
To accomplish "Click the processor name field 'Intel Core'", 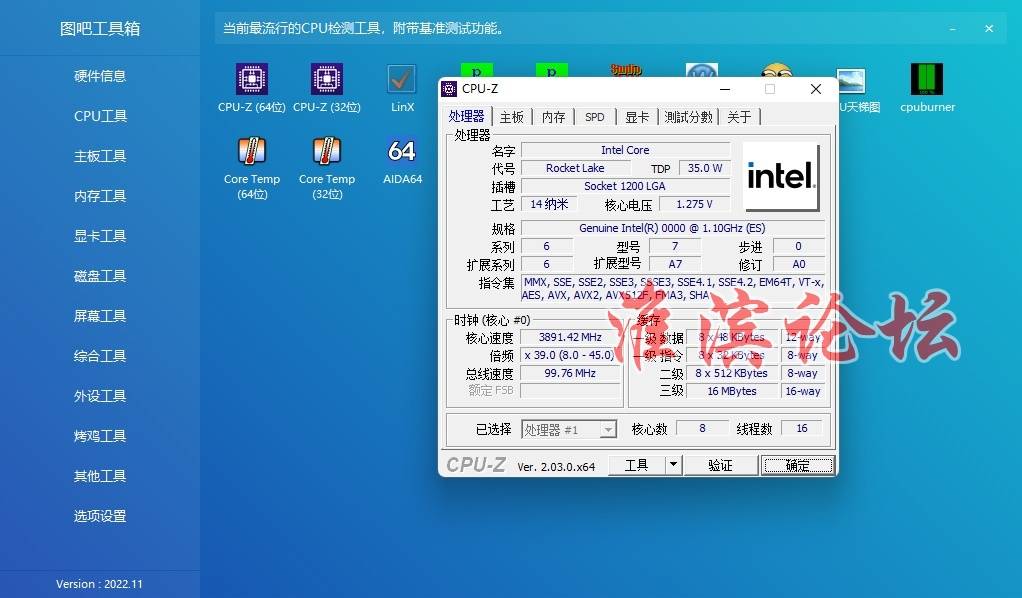I will [625, 150].
